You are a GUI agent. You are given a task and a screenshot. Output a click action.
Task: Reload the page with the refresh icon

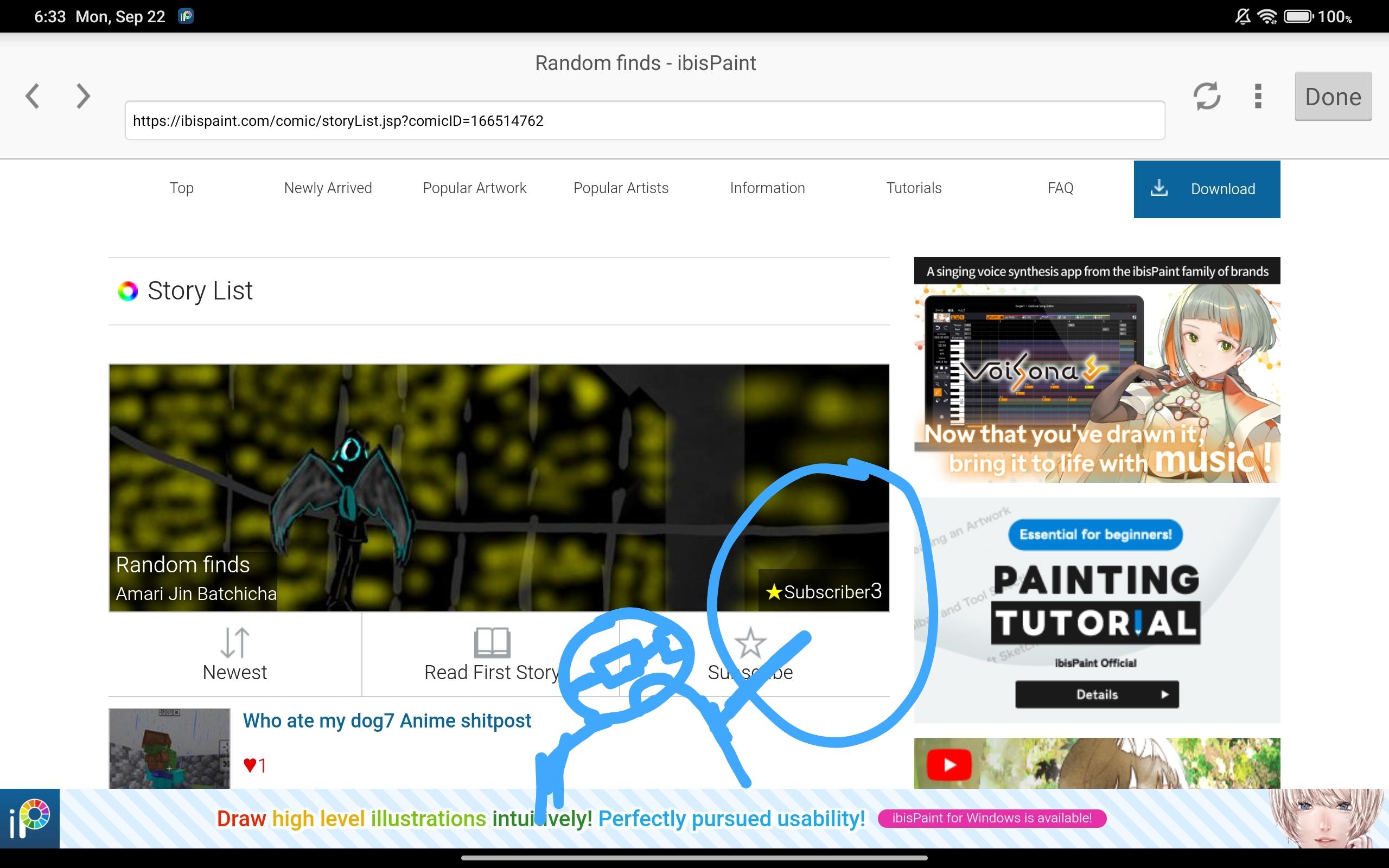1207,96
